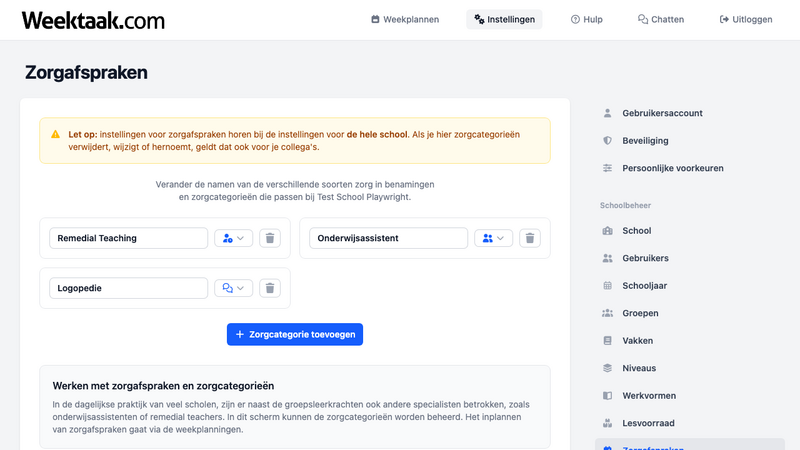Click the Schoolbeheer section label
The height and width of the screenshot is (450, 800).
point(625,206)
